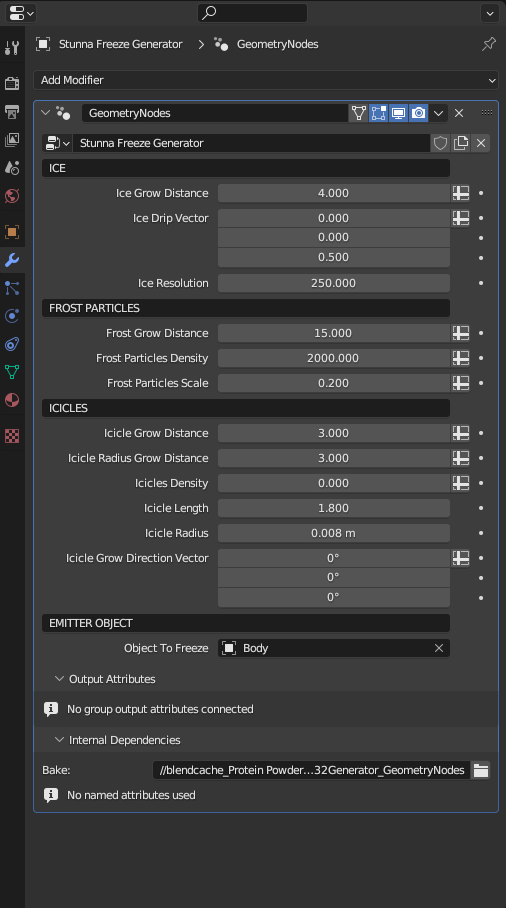Clear the Body object from Object To Freeze
506x908 pixels.
439,648
